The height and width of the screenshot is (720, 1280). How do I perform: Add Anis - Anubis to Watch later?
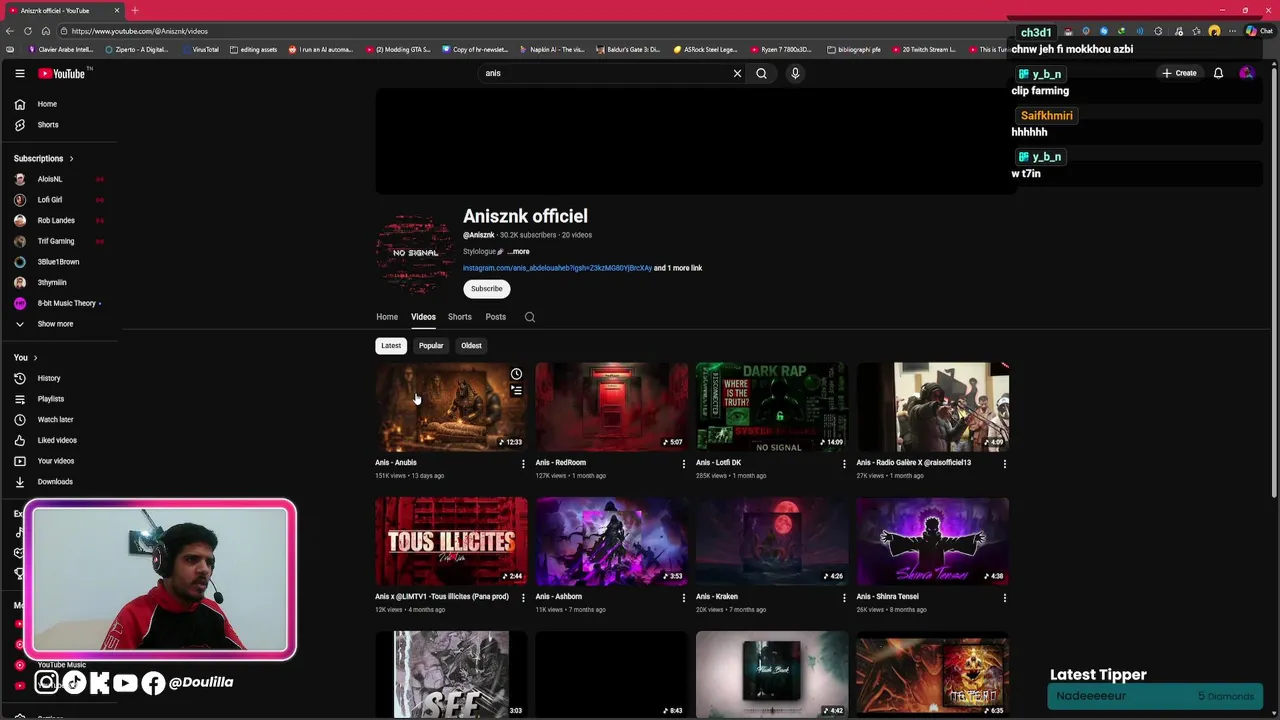(x=516, y=374)
